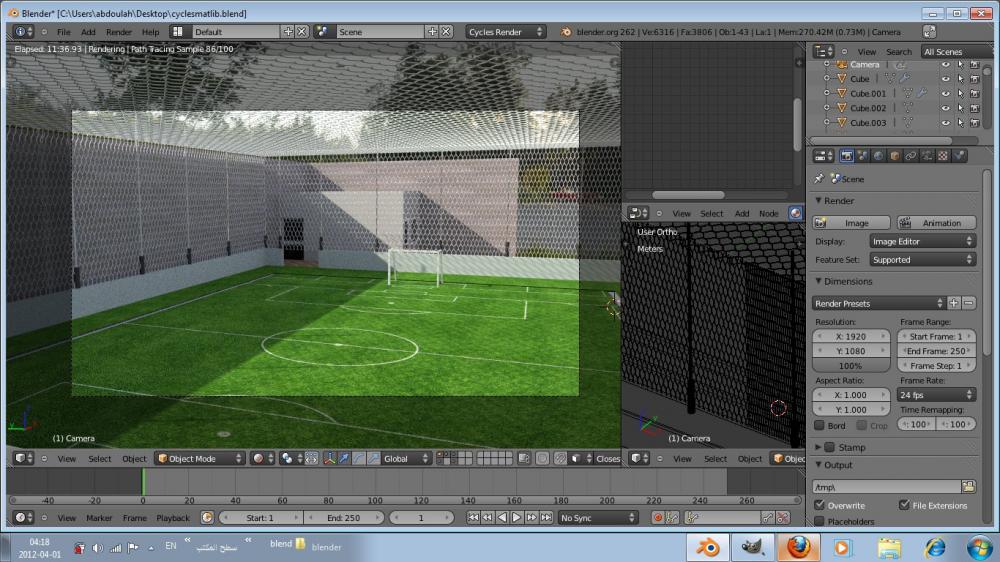
Task: Disable the Overwrite checkbox
Action: tap(820, 505)
